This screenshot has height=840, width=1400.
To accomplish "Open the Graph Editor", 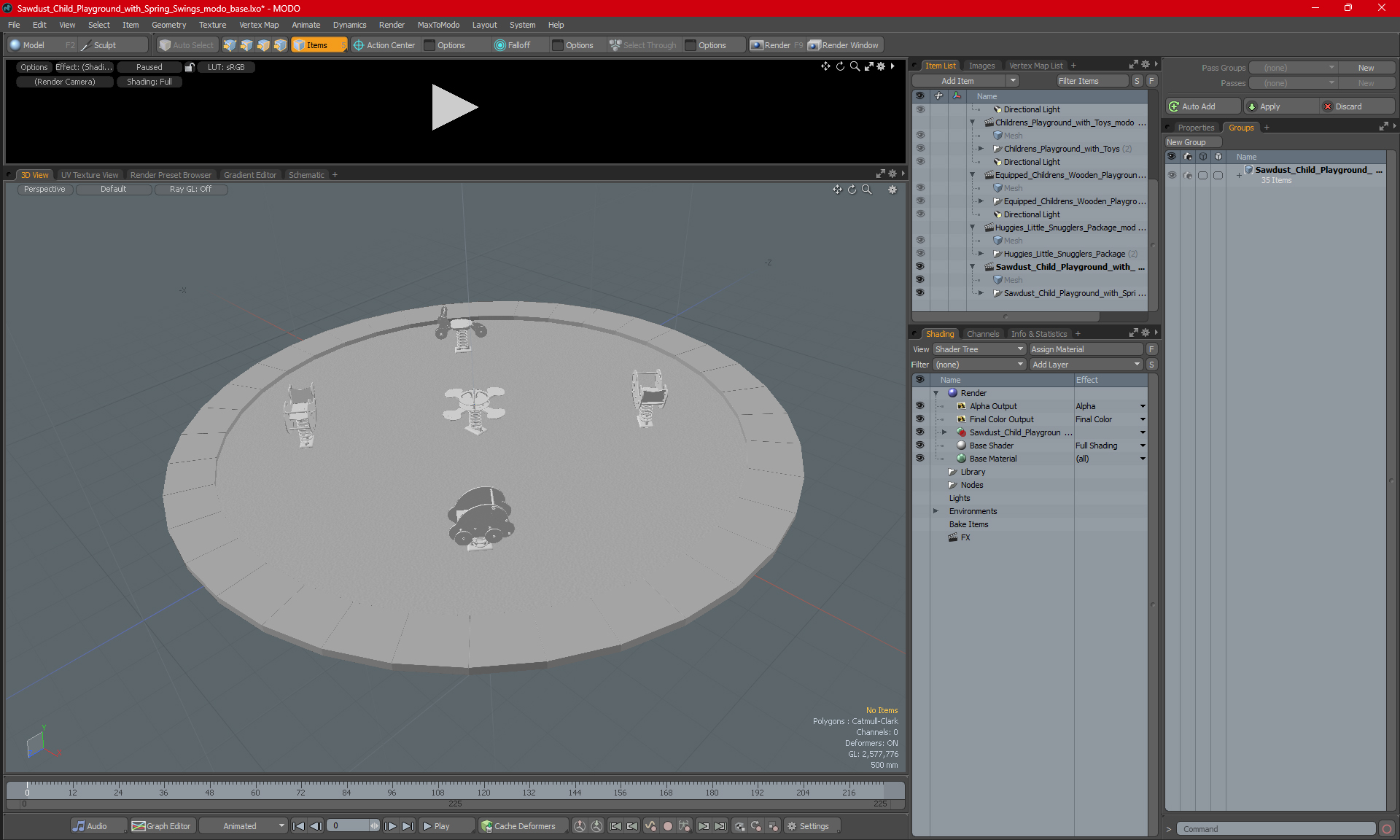I will 161,826.
